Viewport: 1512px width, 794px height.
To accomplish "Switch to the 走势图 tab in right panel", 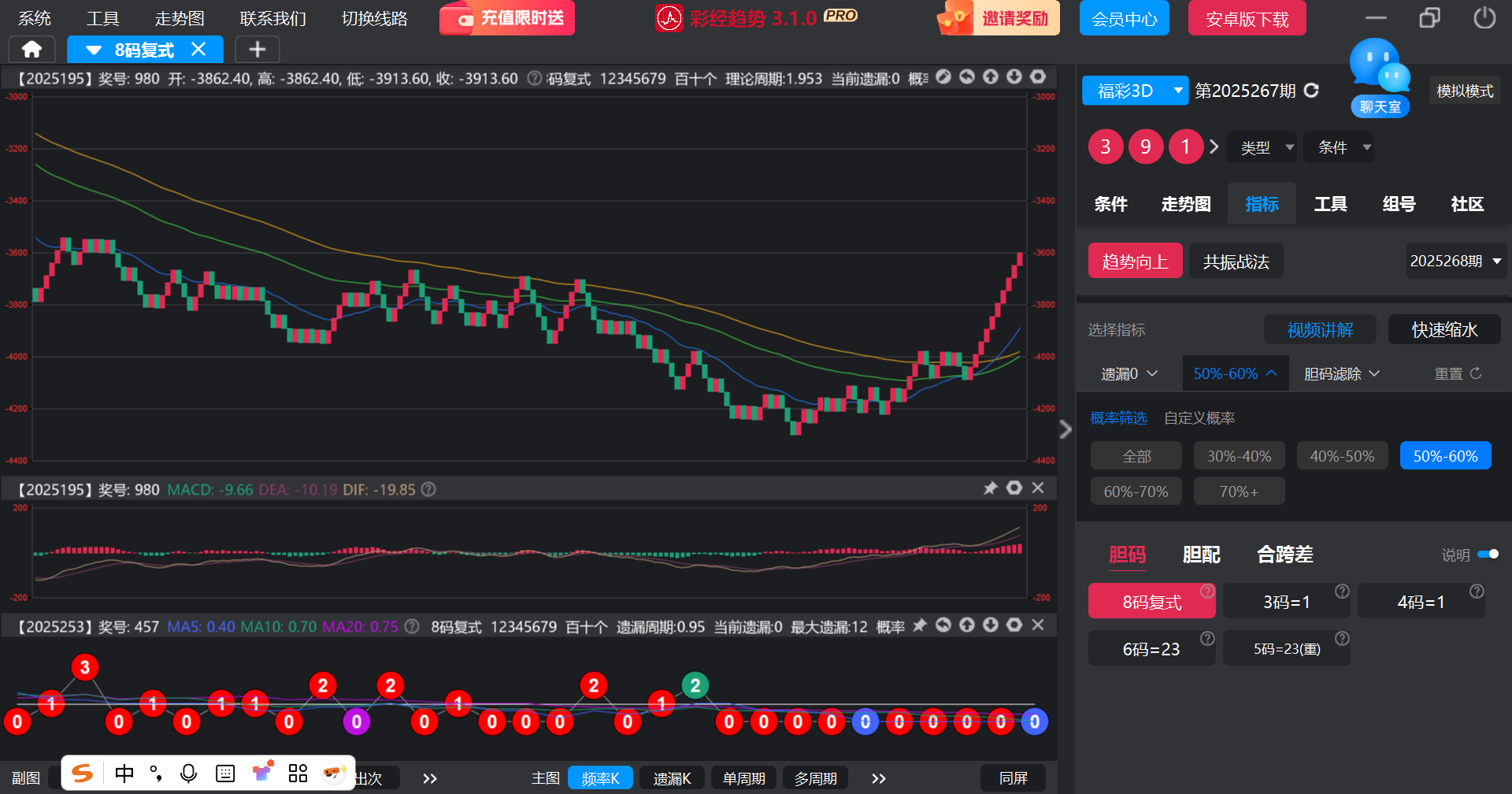I will tap(1185, 204).
